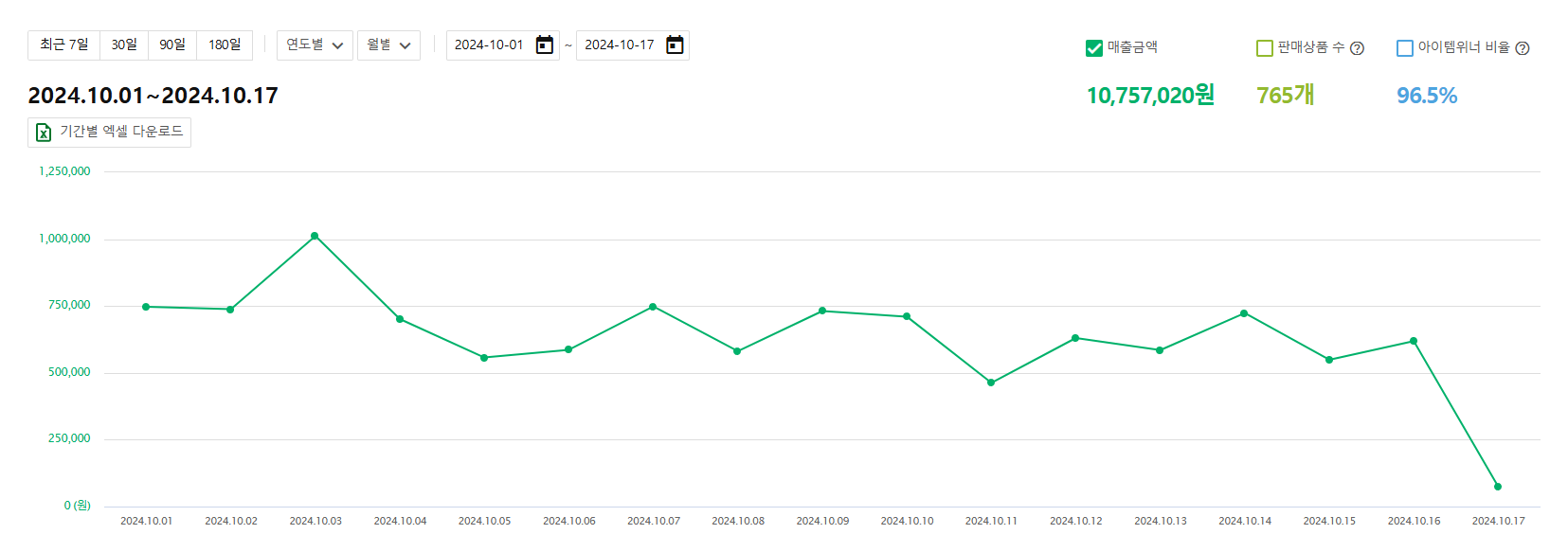
Task: Select the 30일 period tab
Action: (x=124, y=45)
